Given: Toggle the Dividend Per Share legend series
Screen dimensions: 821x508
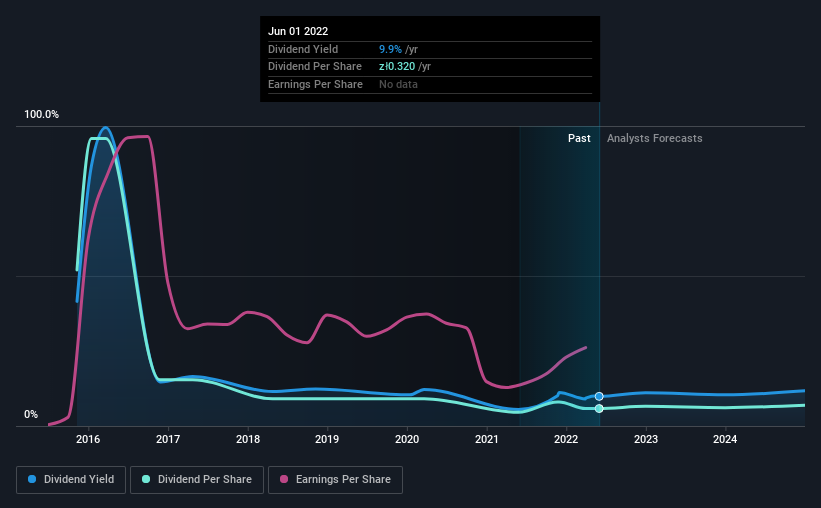Looking at the screenshot, I should pyautogui.click(x=197, y=480).
